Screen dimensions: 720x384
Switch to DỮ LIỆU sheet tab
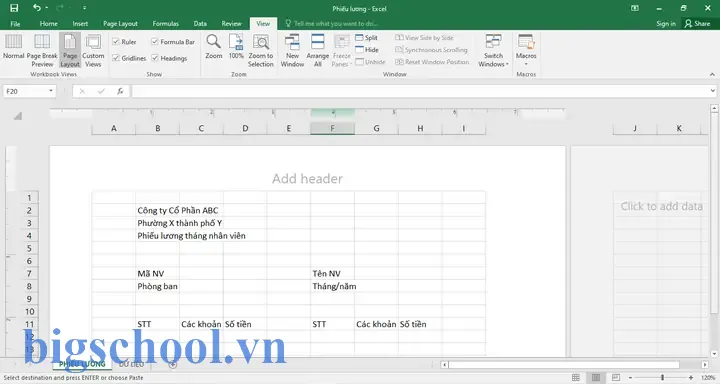click(x=131, y=364)
